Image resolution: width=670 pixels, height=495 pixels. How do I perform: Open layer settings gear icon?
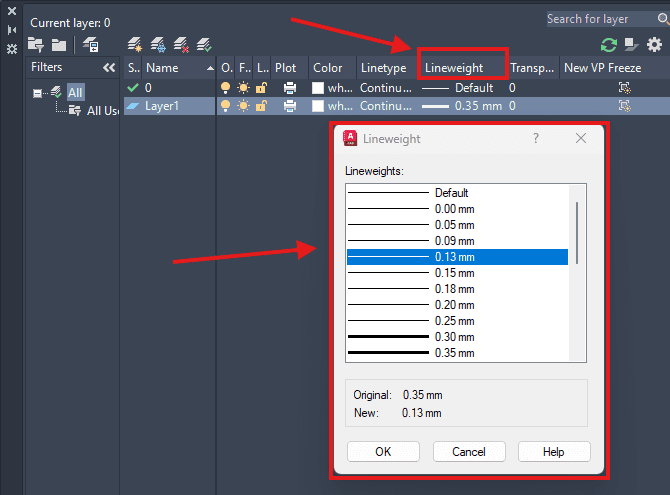654,44
